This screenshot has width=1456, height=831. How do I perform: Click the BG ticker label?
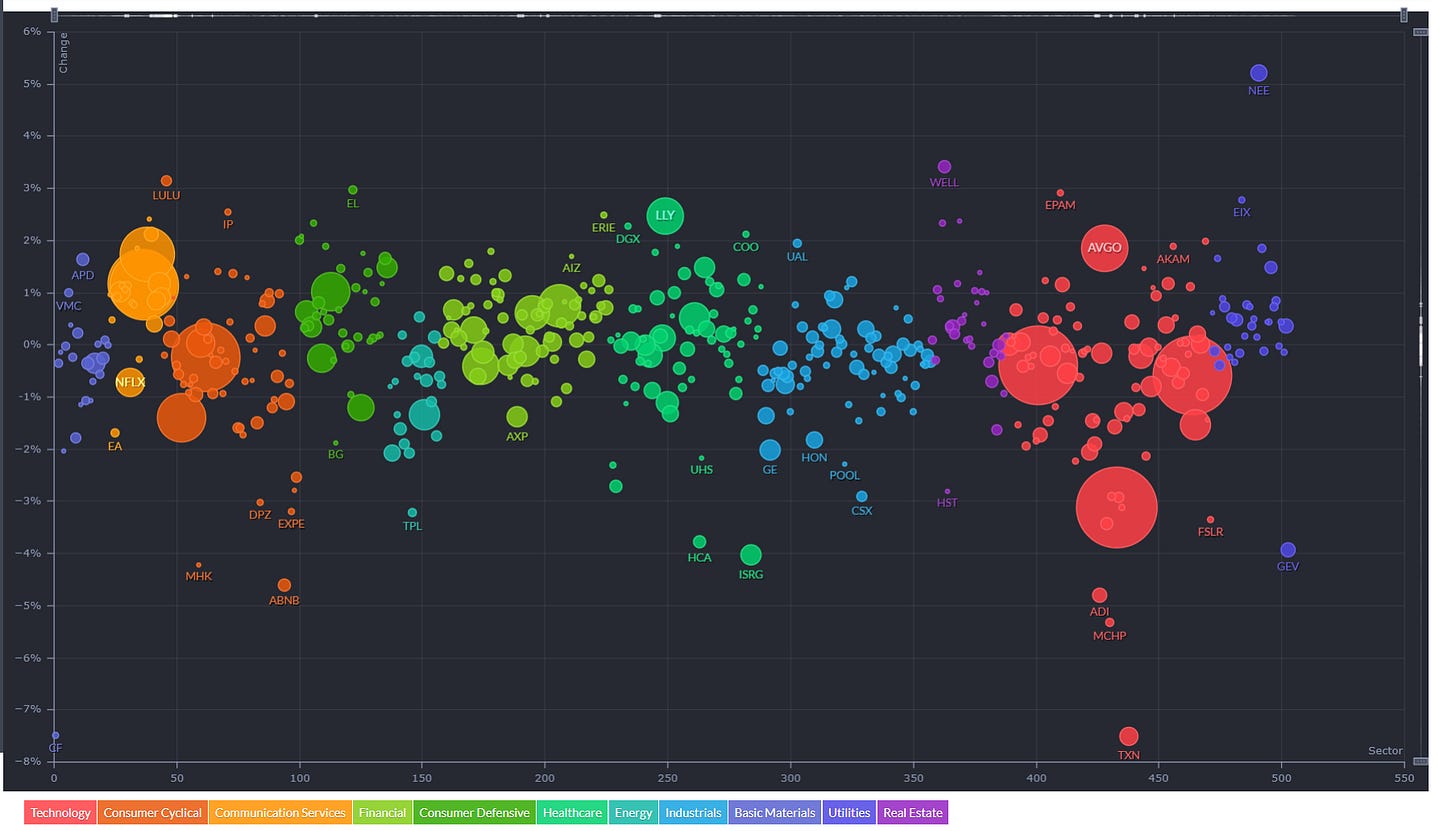[x=336, y=454]
